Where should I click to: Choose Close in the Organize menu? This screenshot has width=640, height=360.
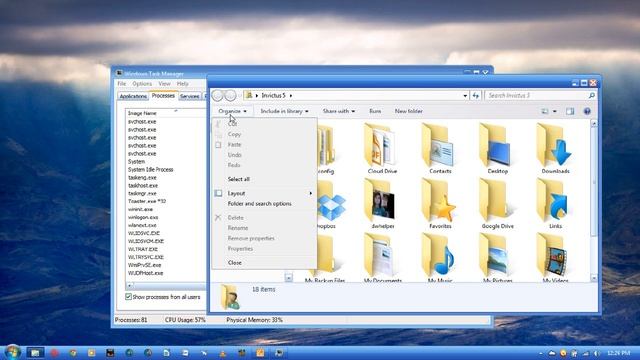coord(235,263)
